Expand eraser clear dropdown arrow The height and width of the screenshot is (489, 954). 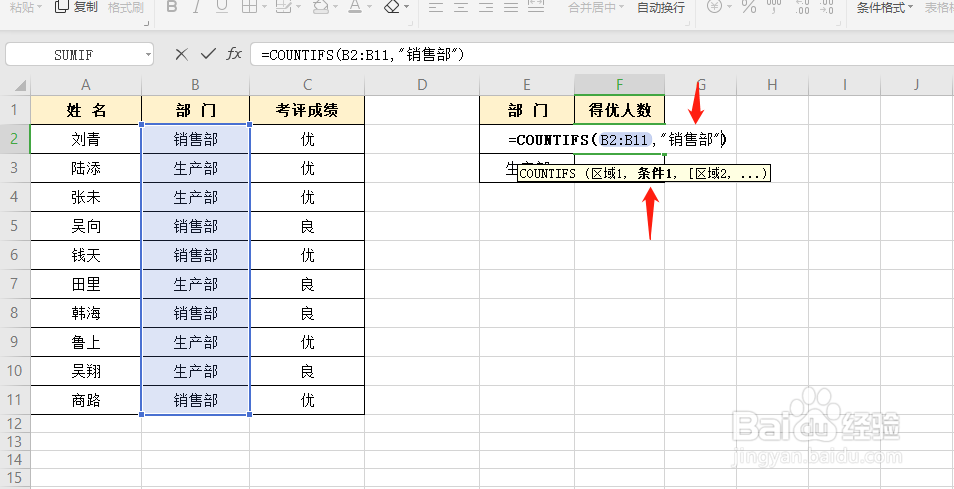click(406, 8)
